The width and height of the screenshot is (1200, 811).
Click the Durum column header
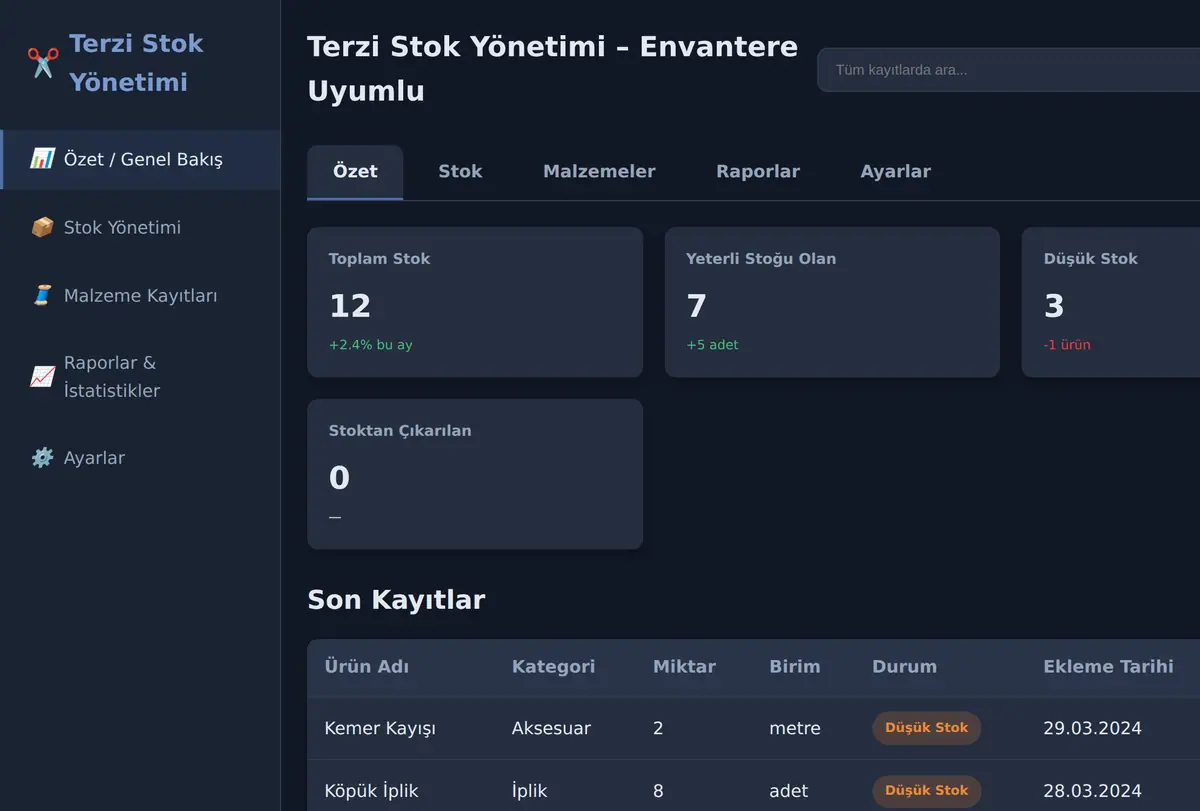tap(904, 667)
